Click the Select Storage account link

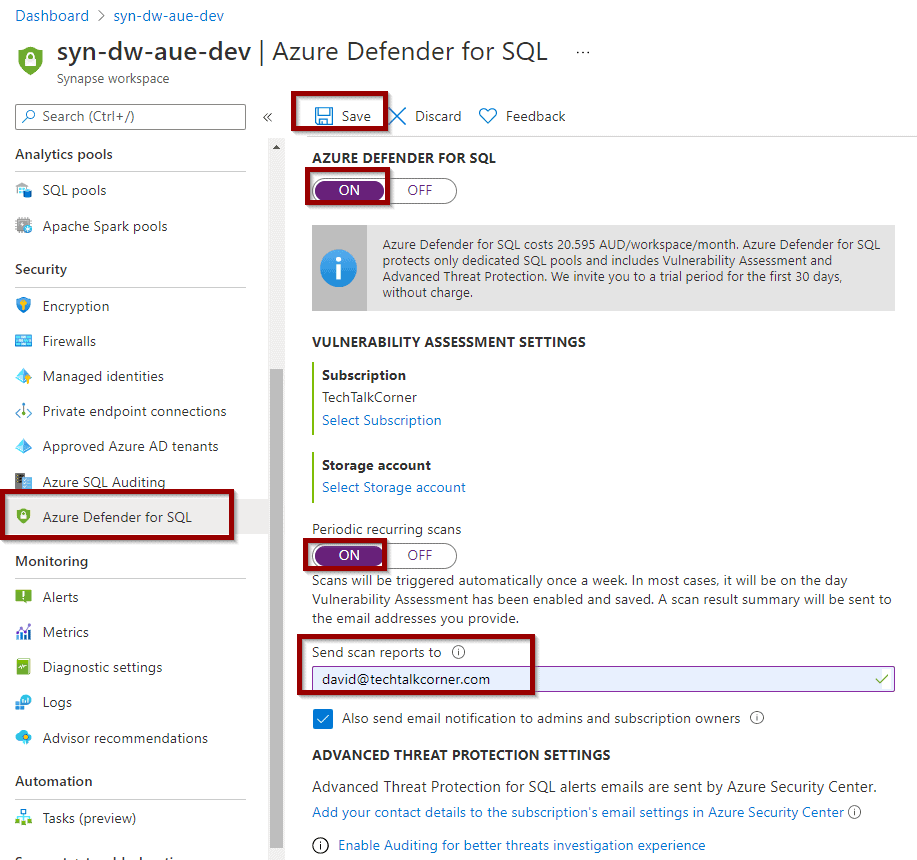pyautogui.click(x=394, y=488)
